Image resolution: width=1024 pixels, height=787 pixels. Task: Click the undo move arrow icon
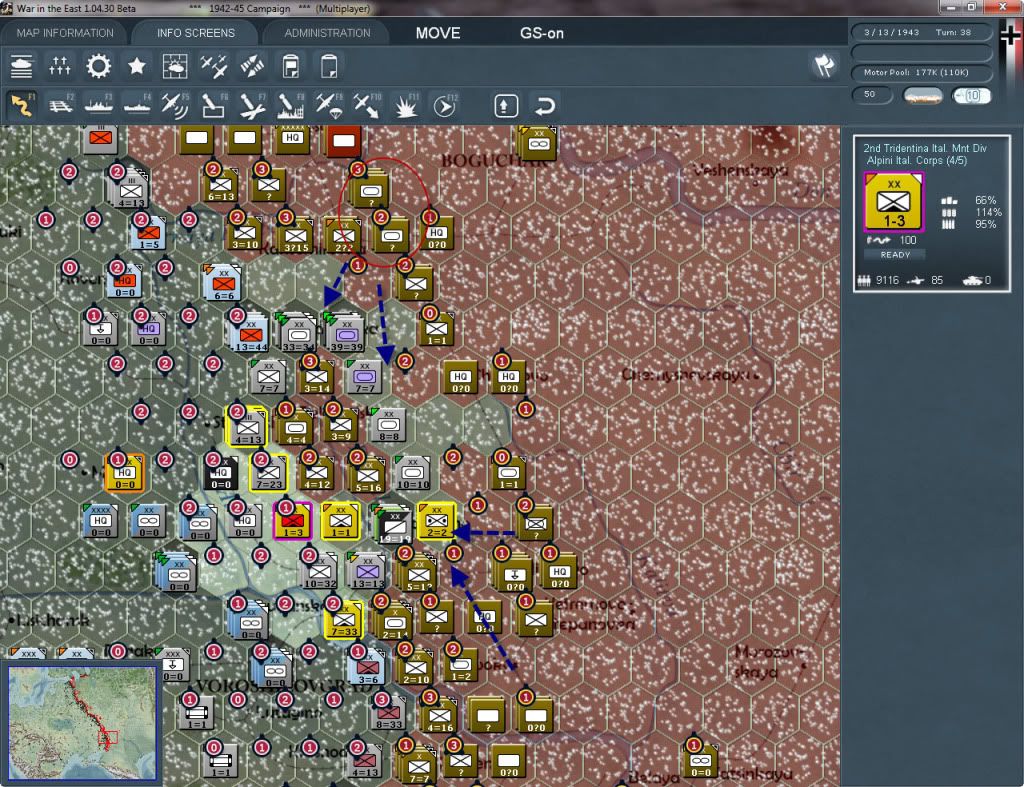pos(545,106)
